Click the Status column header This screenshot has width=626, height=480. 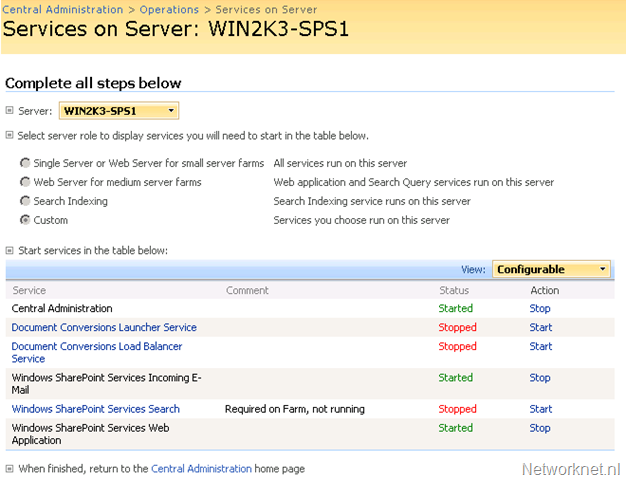tap(454, 290)
